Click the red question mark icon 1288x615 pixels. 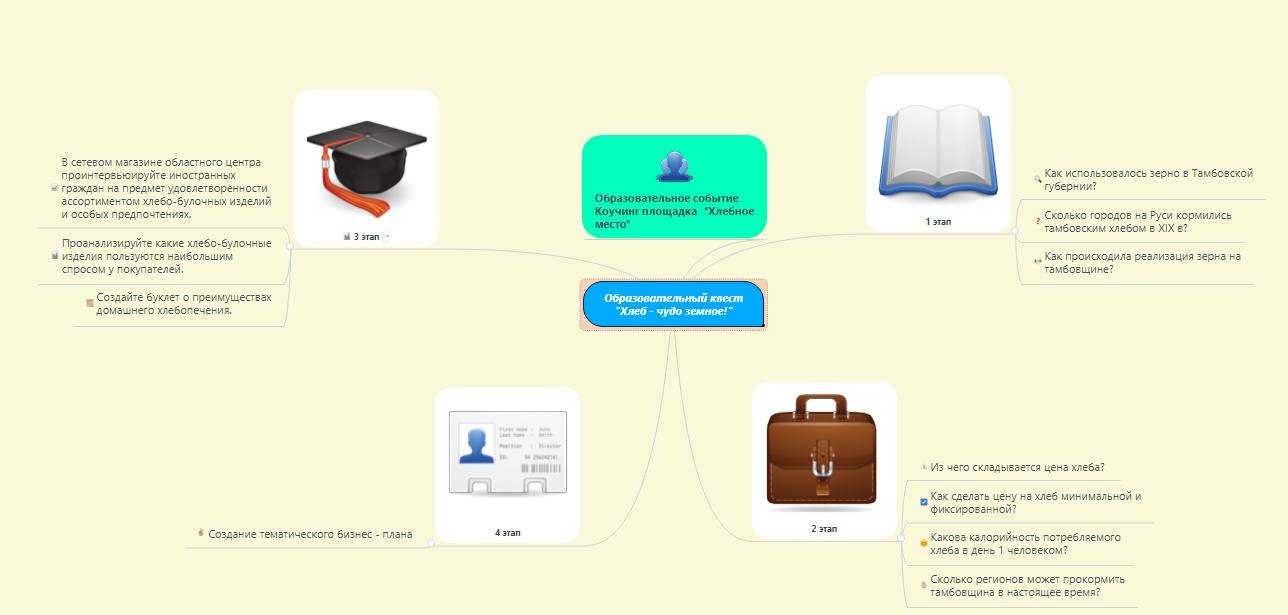tap(1037, 221)
